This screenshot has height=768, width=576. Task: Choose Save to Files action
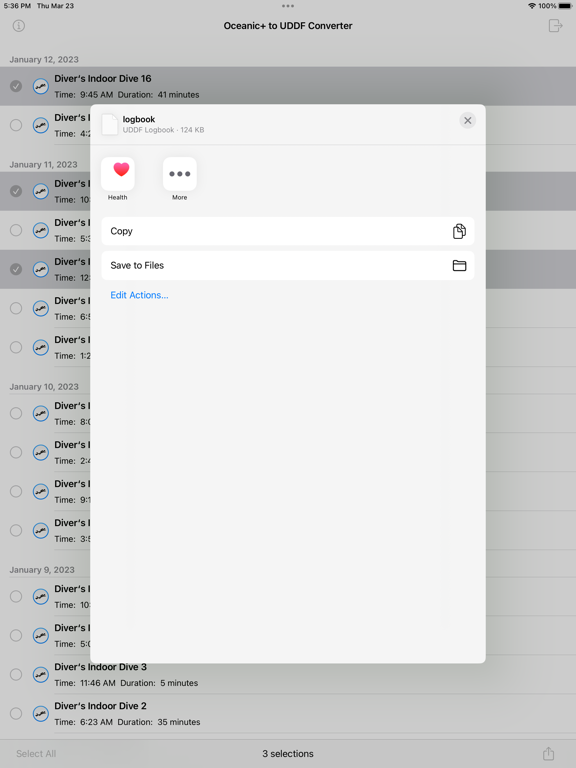[288, 265]
